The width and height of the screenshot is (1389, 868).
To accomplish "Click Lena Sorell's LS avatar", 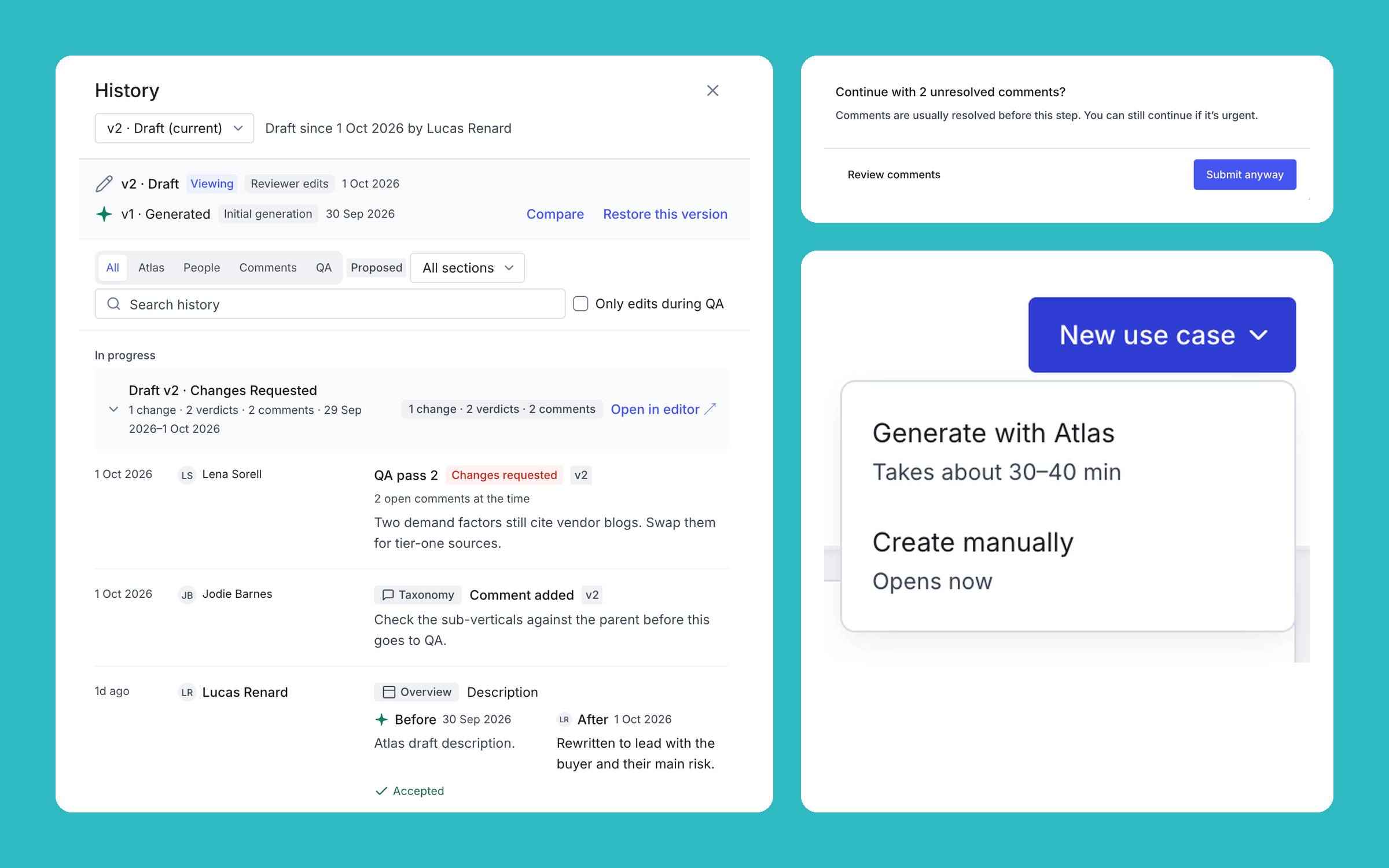I will click(x=187, y=475).
